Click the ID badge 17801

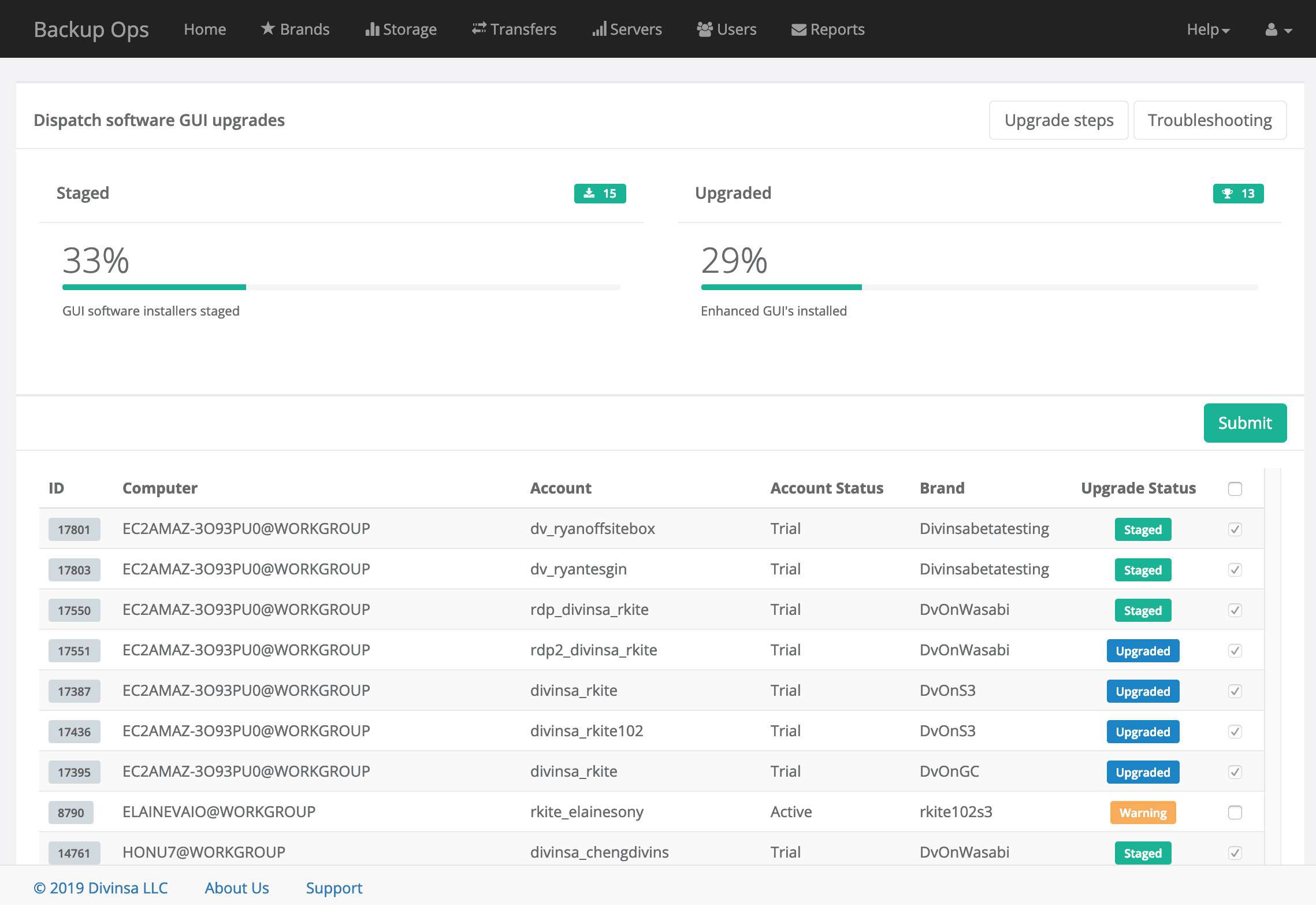(x=74, y=529)
